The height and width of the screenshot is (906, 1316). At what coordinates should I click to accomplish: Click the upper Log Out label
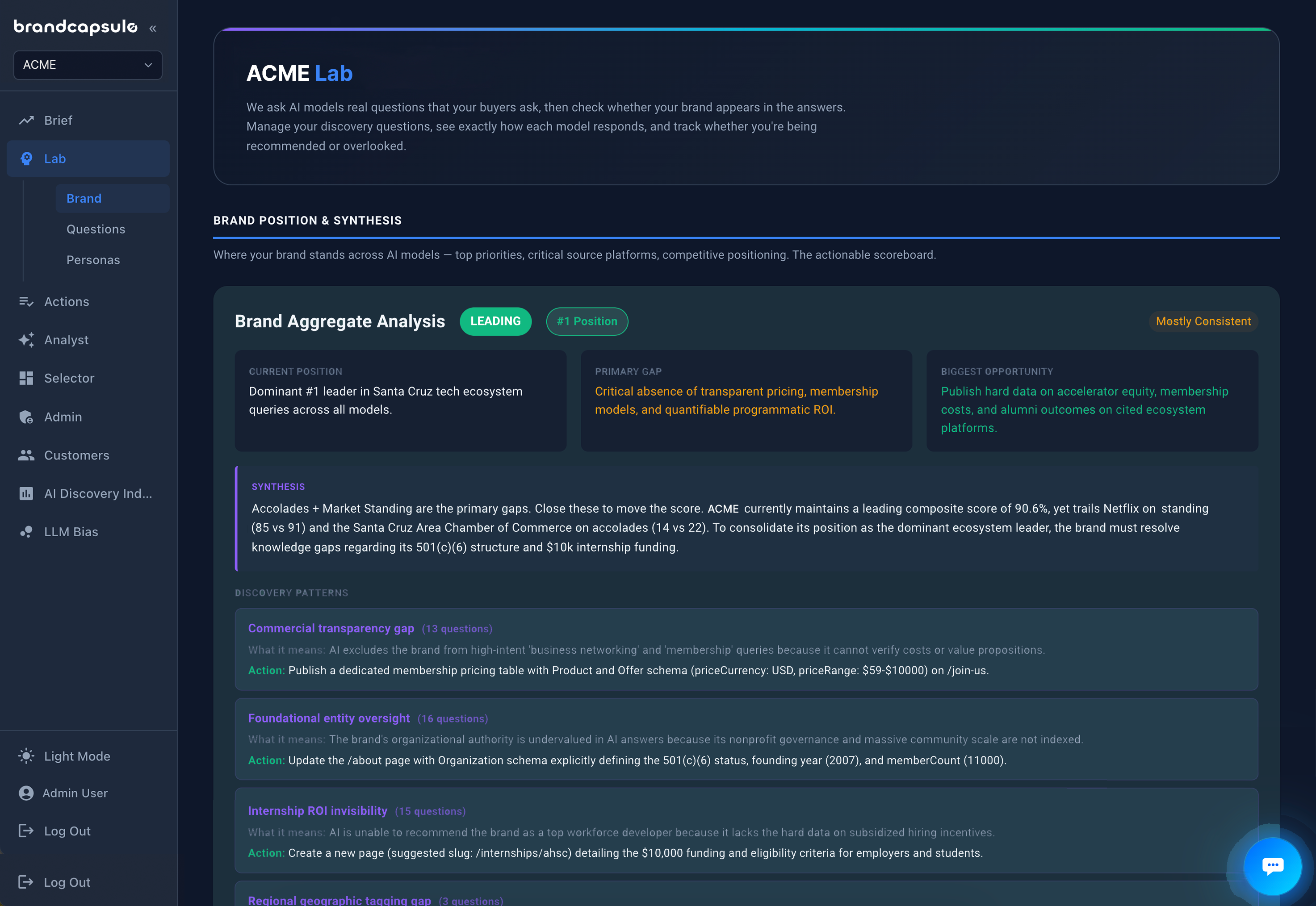(x=67, y=831)
